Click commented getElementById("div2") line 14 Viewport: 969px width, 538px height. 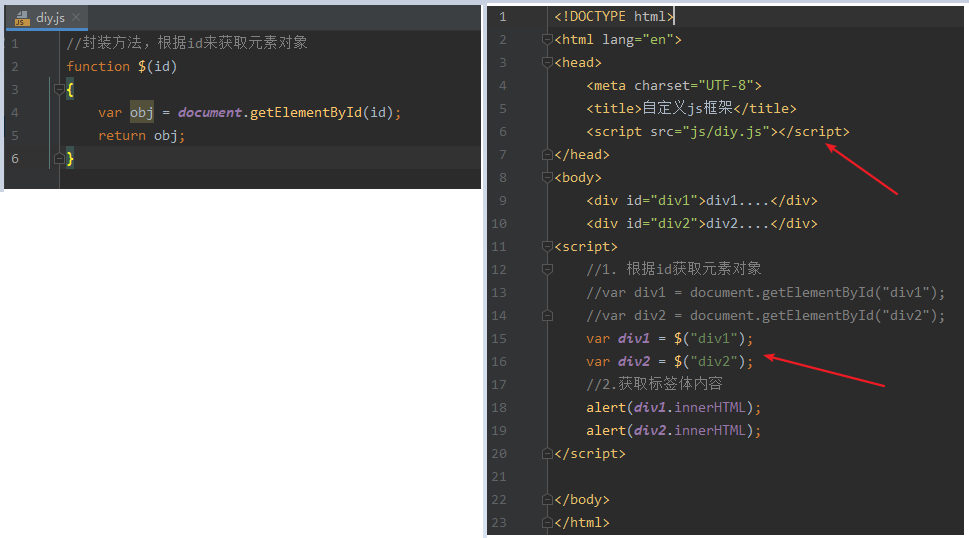tap(766, 316)
